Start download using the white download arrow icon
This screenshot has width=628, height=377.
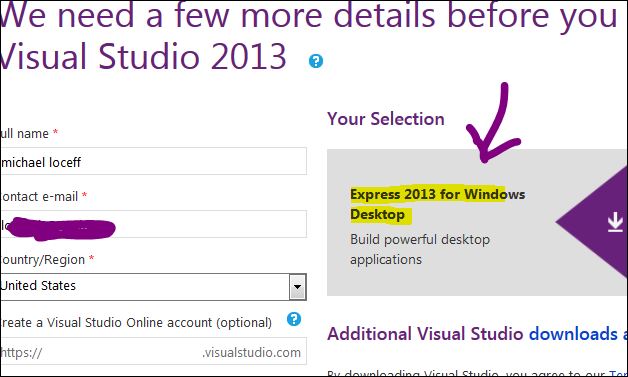(x=615, y=222)
